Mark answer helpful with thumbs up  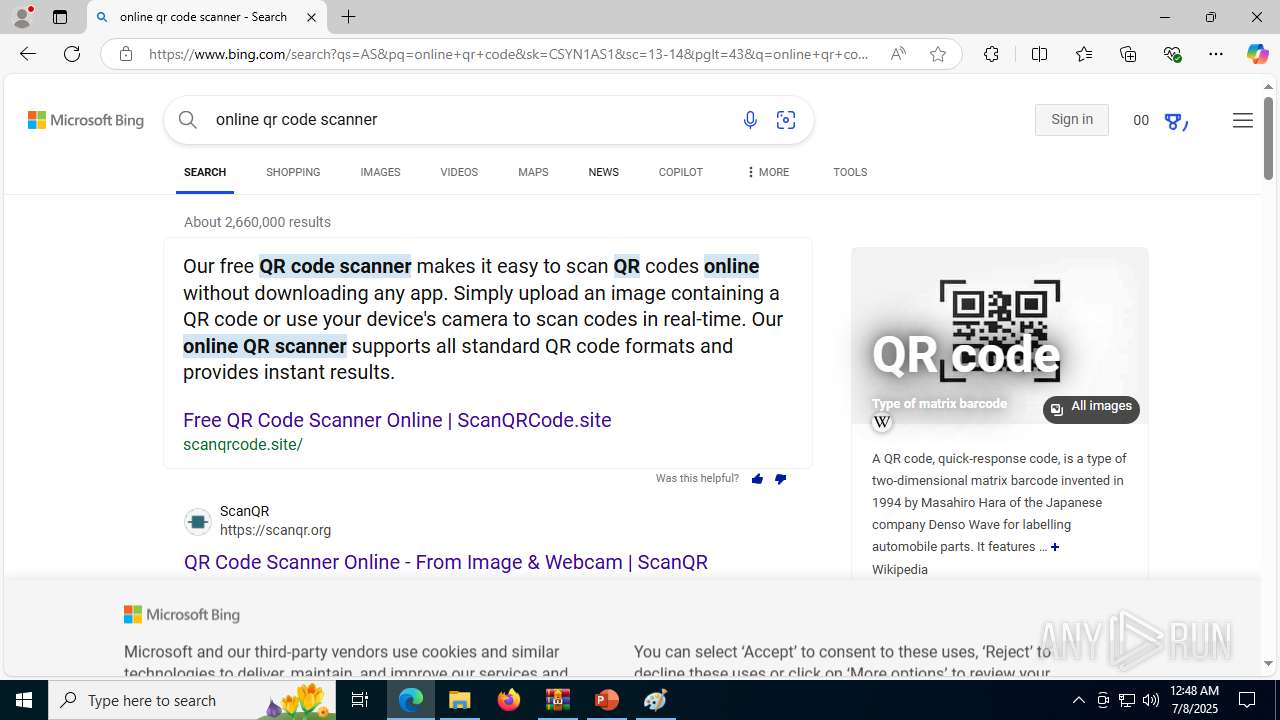click(757, 479)
